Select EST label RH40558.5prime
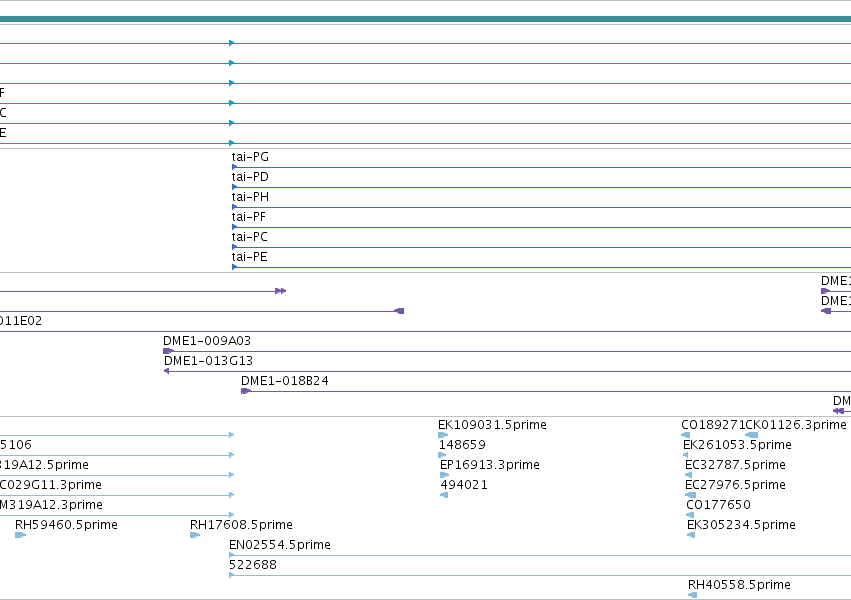 [x=739, y=585]
